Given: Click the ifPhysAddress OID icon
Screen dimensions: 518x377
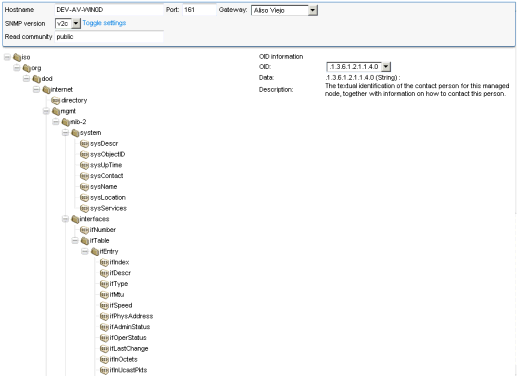Looking at the screenshot, I should point(104,316).
